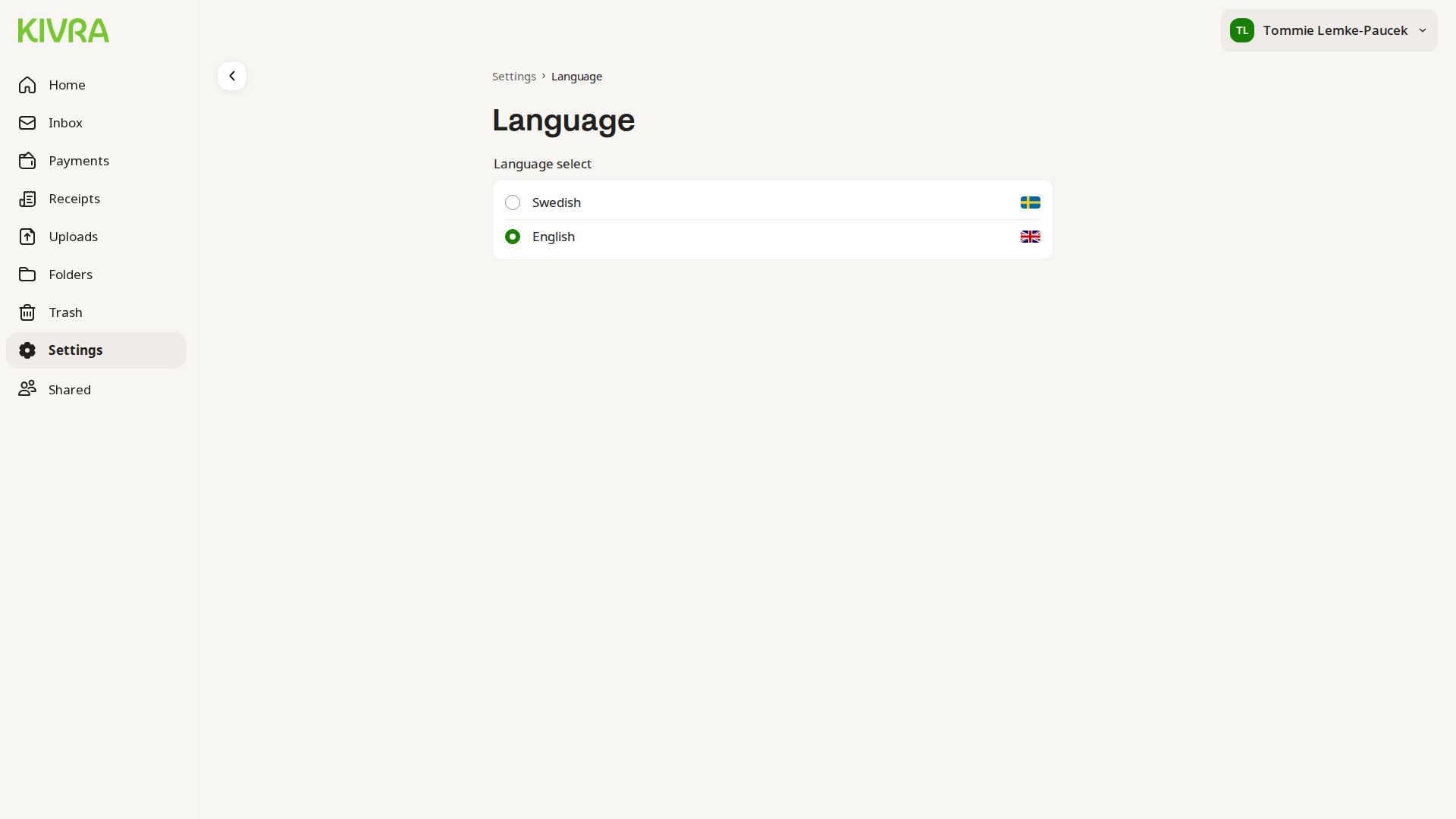Open the Settings menu item
1456x819 pixels.
tap(75, 350)
